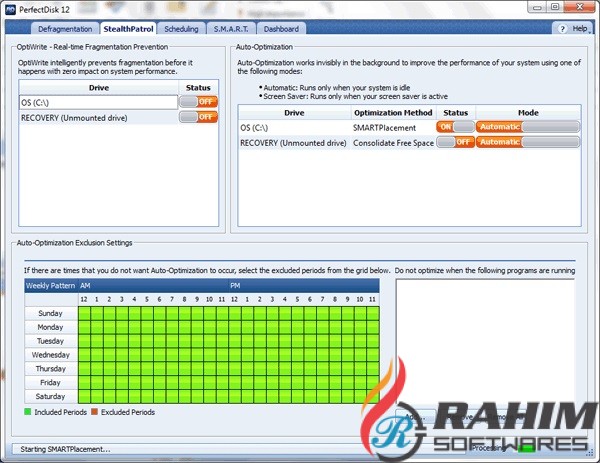This screenshot has height=463, width=600.
Task: Click the Help question mark icon
Action: [x=562, y=29]
